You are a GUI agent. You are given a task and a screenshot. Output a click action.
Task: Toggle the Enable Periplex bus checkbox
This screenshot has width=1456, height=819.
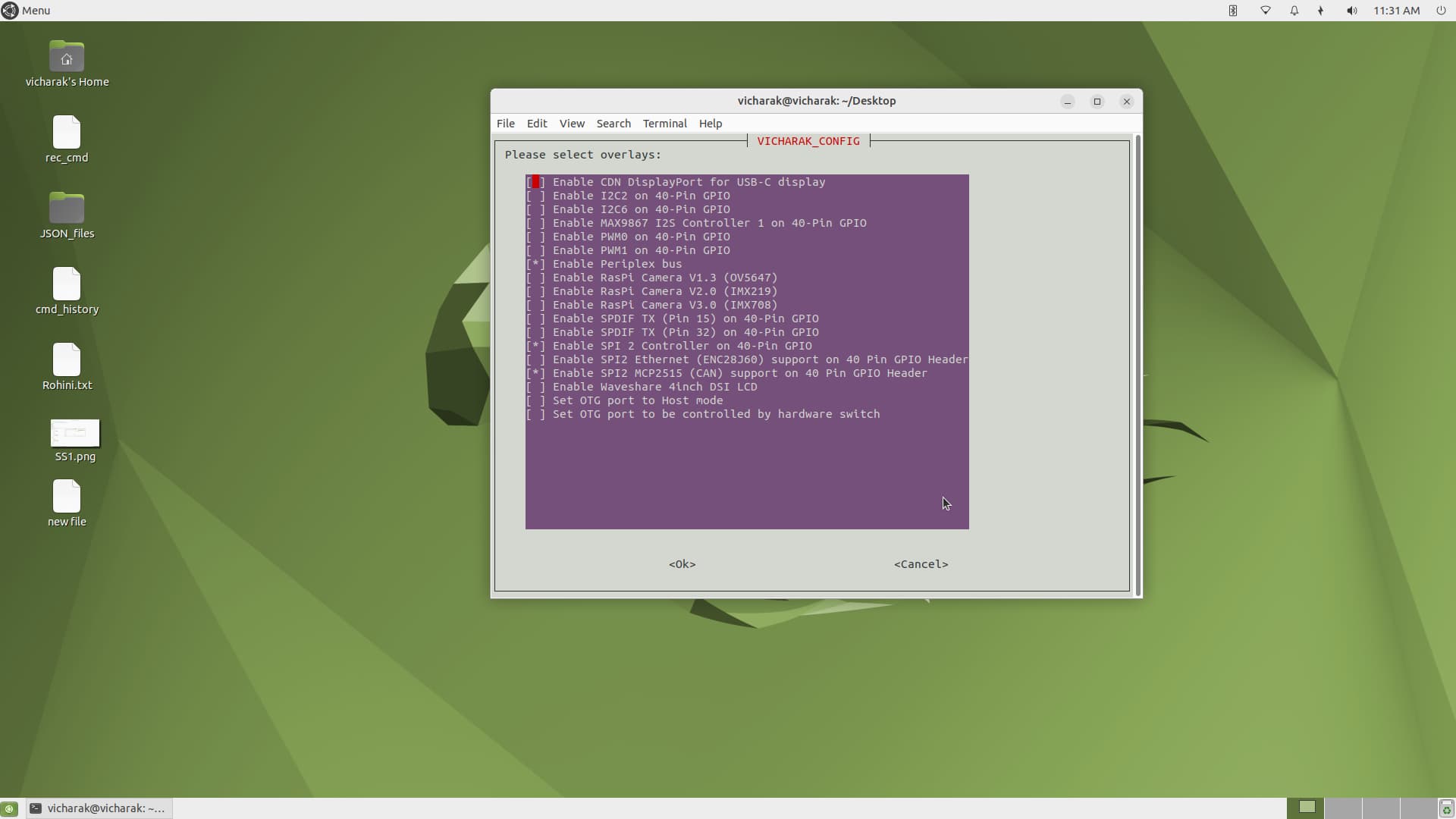click(536, 264)
